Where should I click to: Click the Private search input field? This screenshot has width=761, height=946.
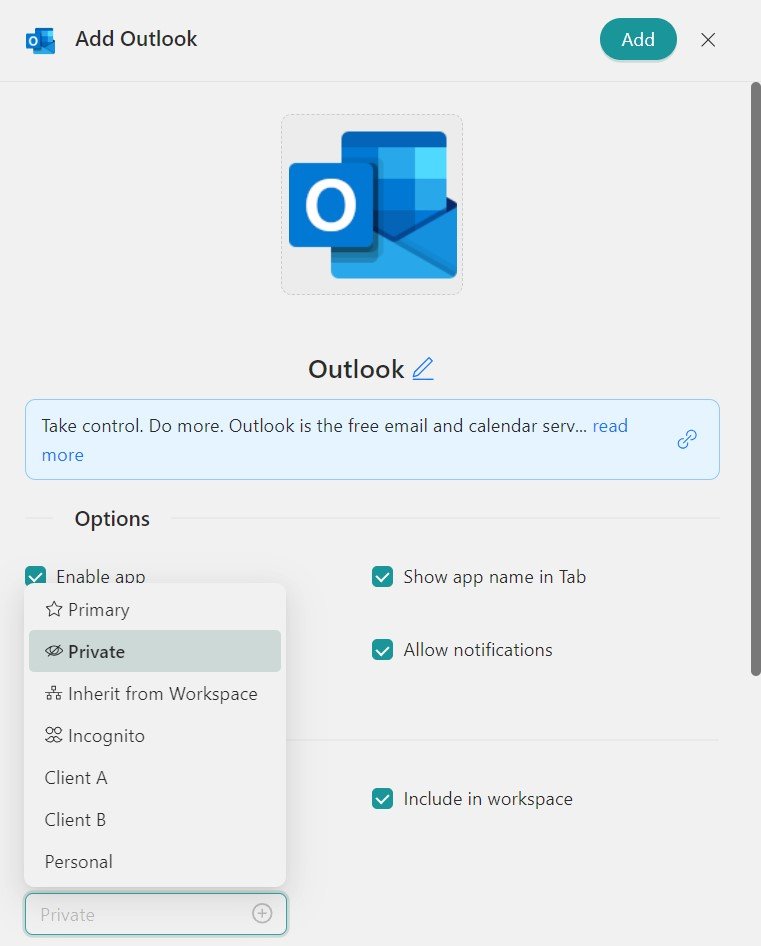click(156, 914)
